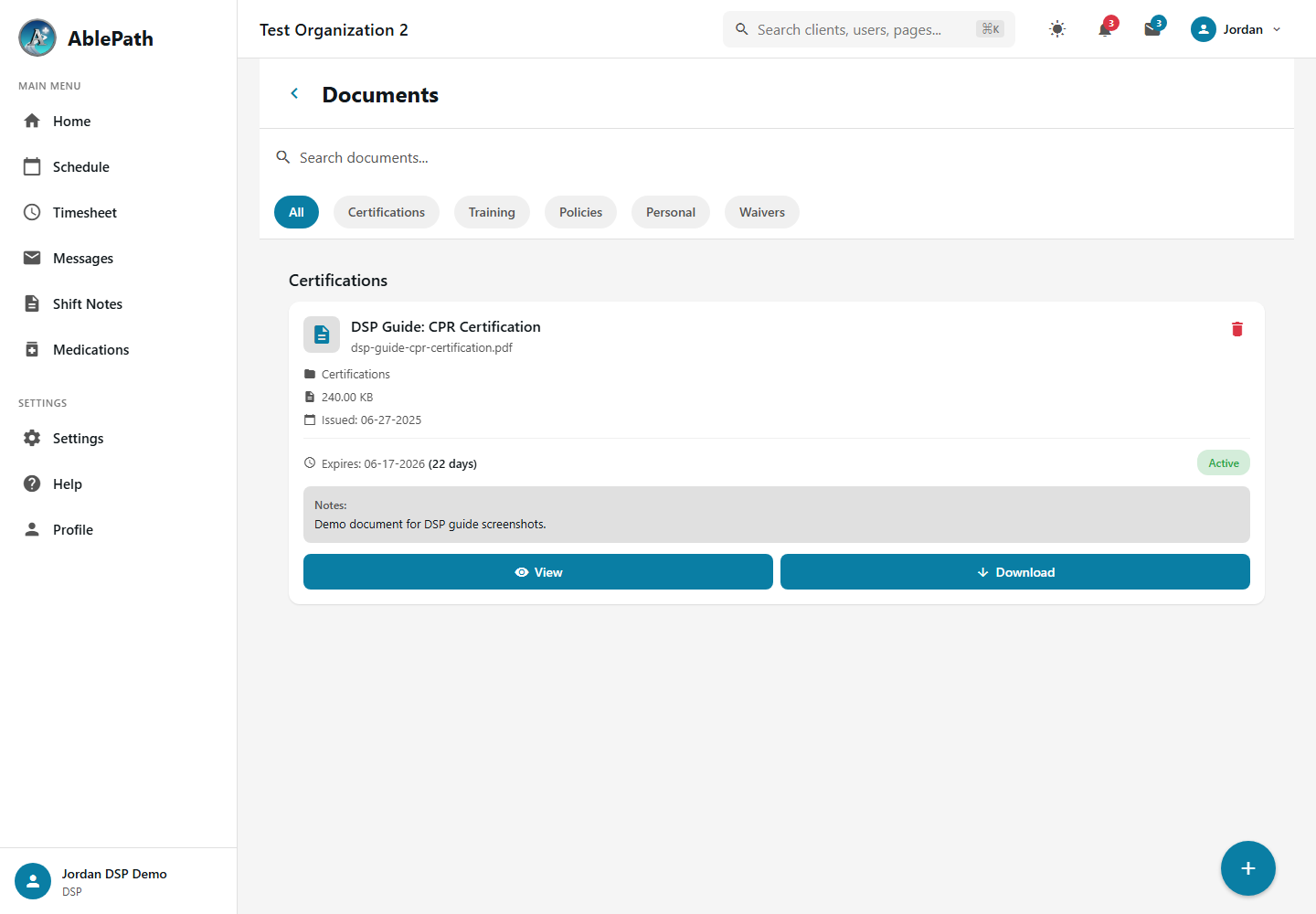Click the Issued: 06-27-2025 date

pos(371,420)
